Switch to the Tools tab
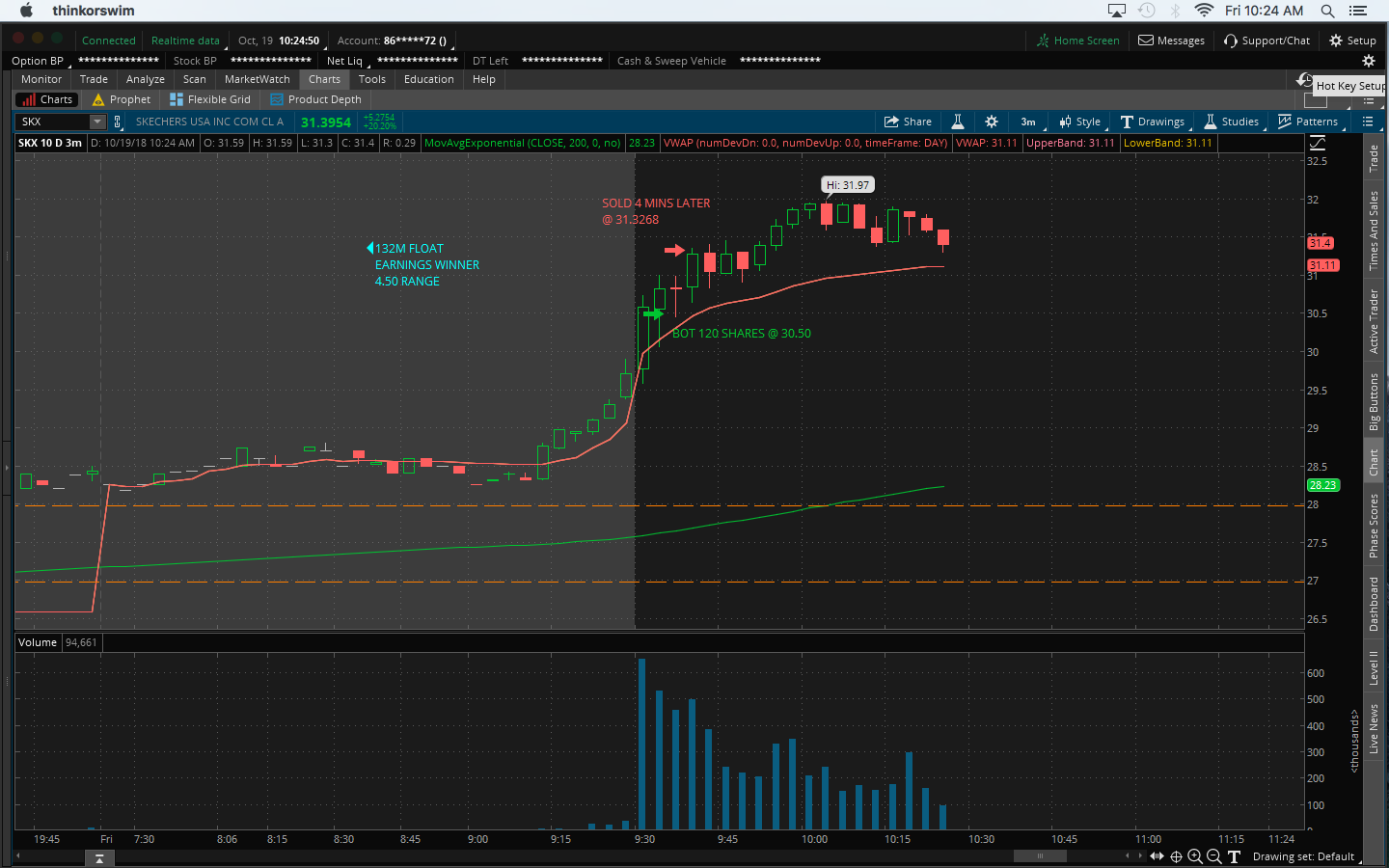The width and height of the screenshot is (1389, 868). point(372,79)
